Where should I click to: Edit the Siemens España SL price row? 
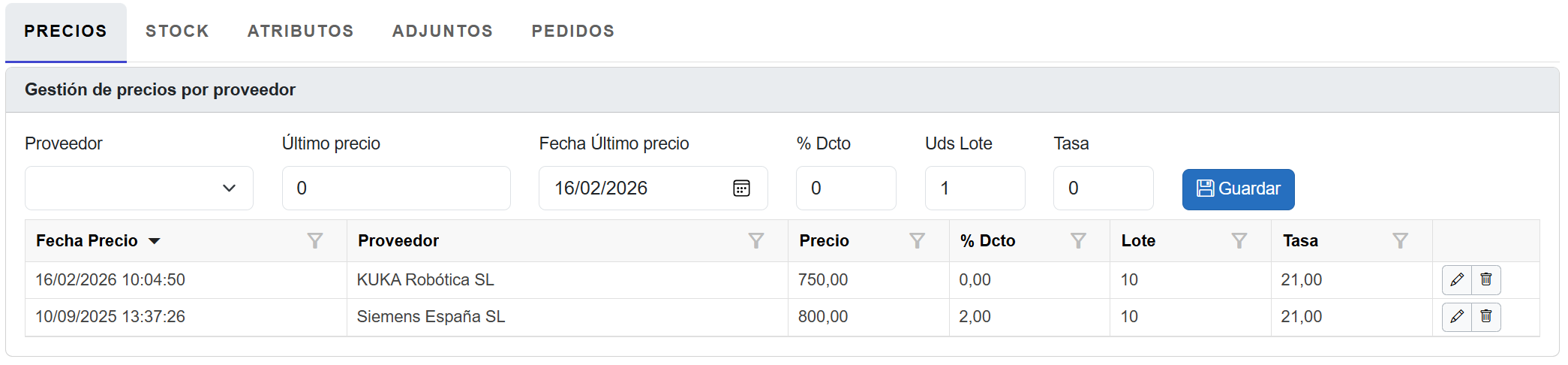[x=1457, y=317]
